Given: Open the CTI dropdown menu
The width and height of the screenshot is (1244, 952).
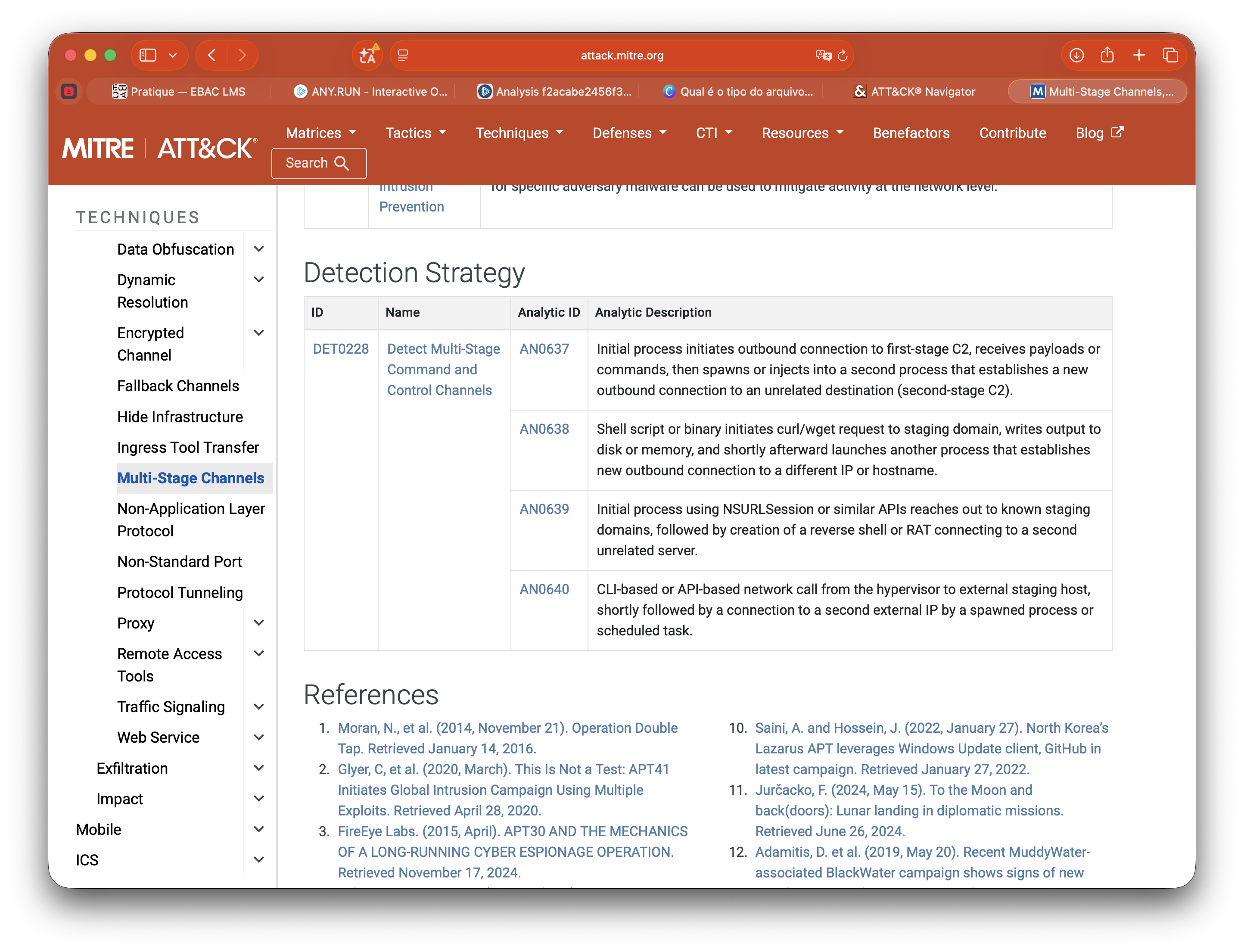Looking at the screenshot, I should (x=714, y=133).
